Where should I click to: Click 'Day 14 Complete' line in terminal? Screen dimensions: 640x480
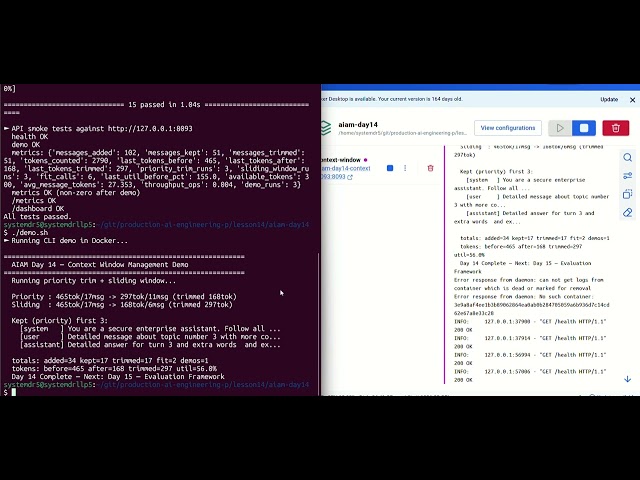(118, 377)
